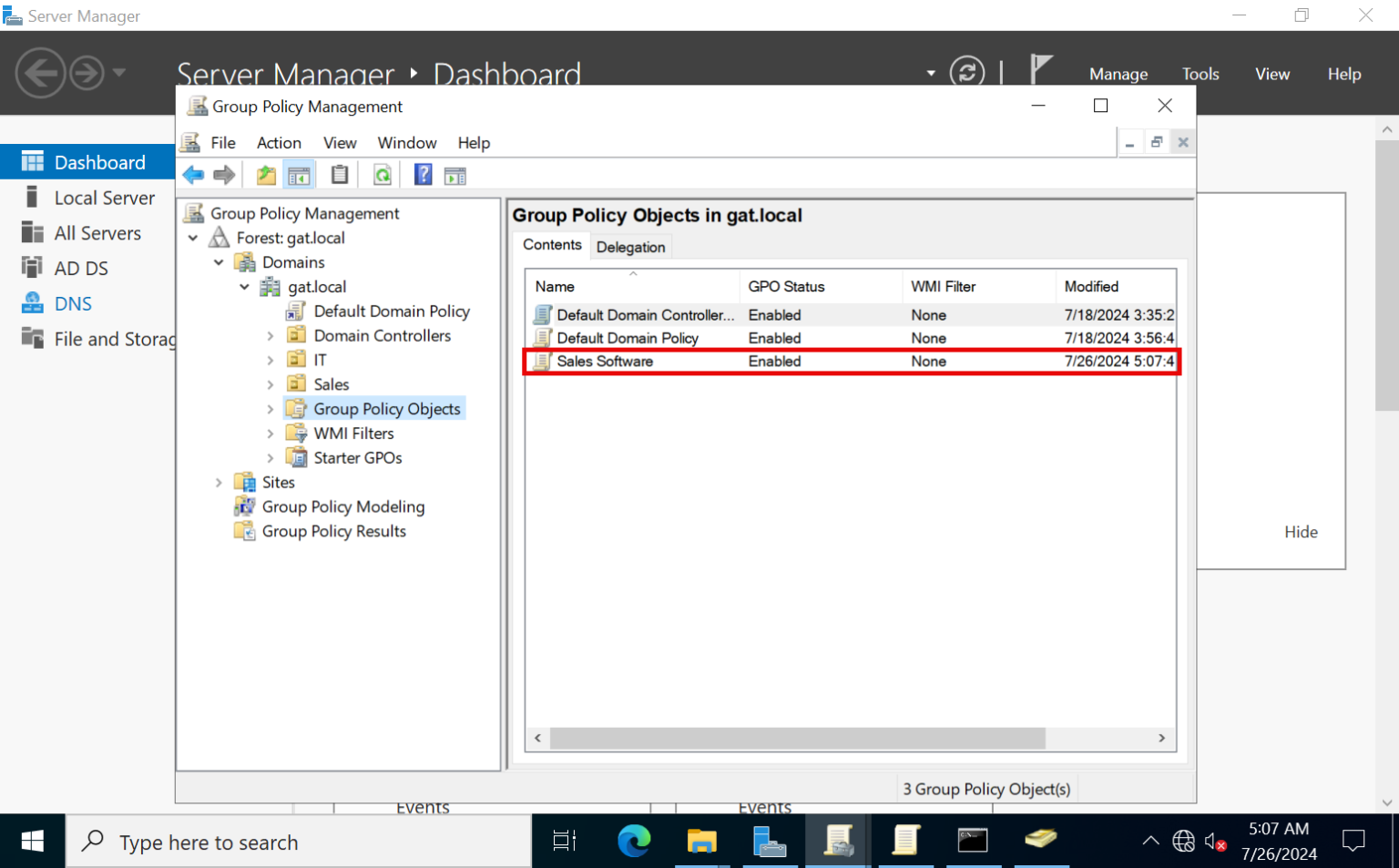Expand the Sales organizational unit
Image resolution: width=1399 pixels, height=868 pixels.
click(x=271, y=383)
